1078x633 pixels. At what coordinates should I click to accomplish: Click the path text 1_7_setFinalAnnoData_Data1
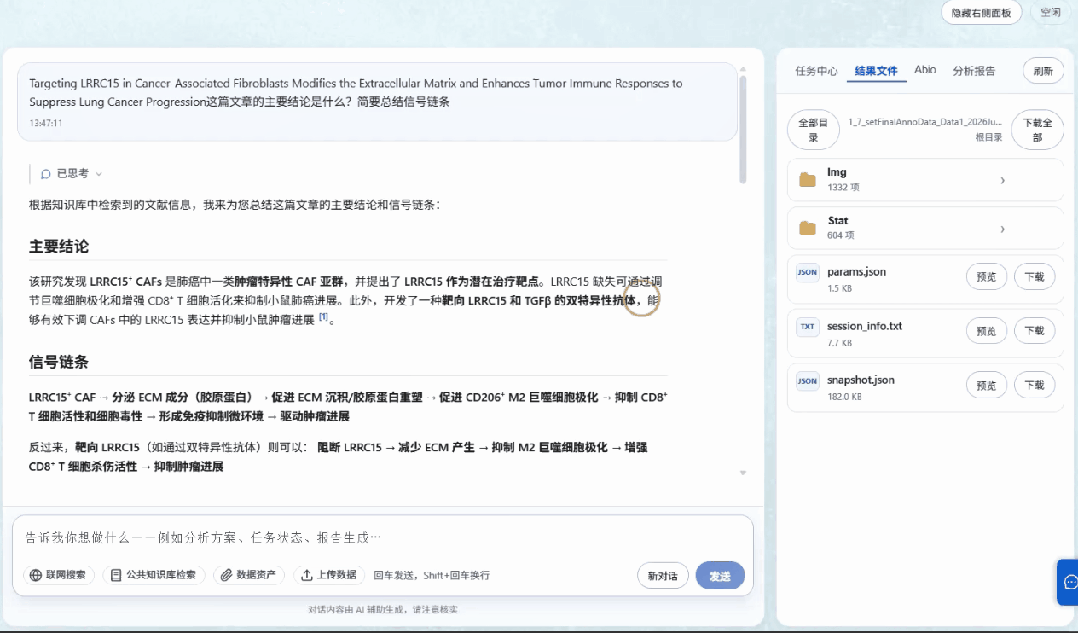pos(924,122)
